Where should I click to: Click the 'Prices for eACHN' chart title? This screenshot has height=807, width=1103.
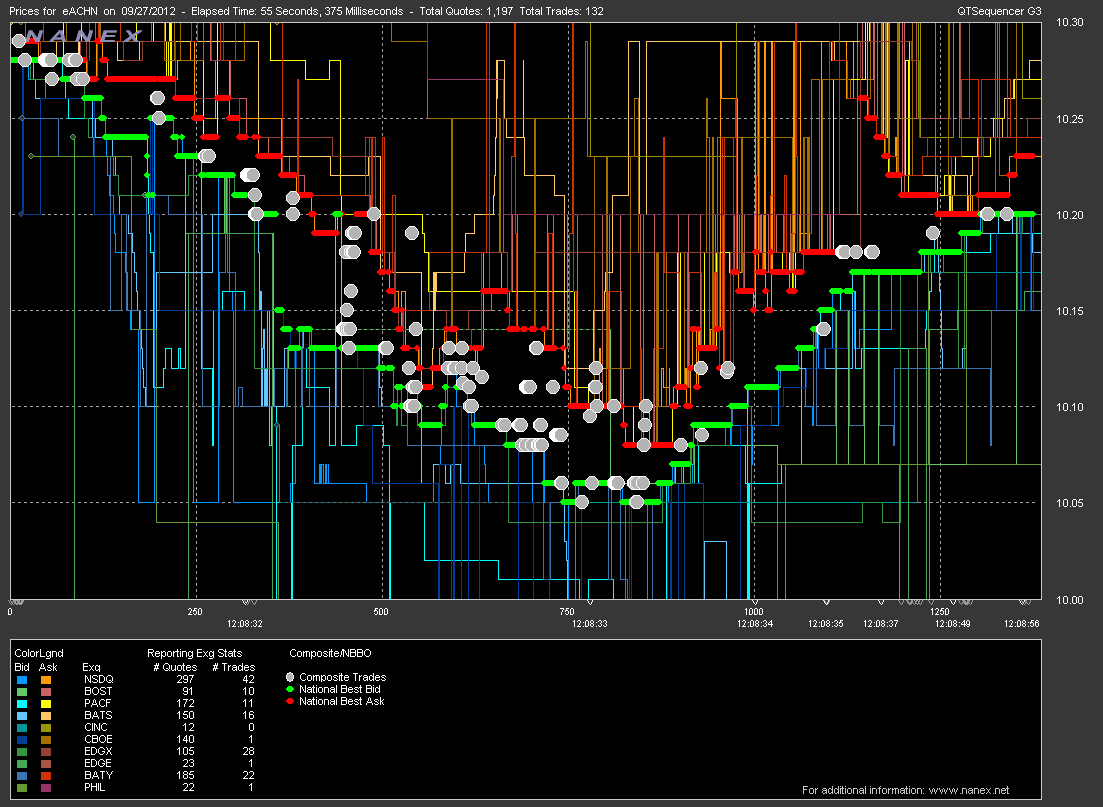(x=53, y=11)
